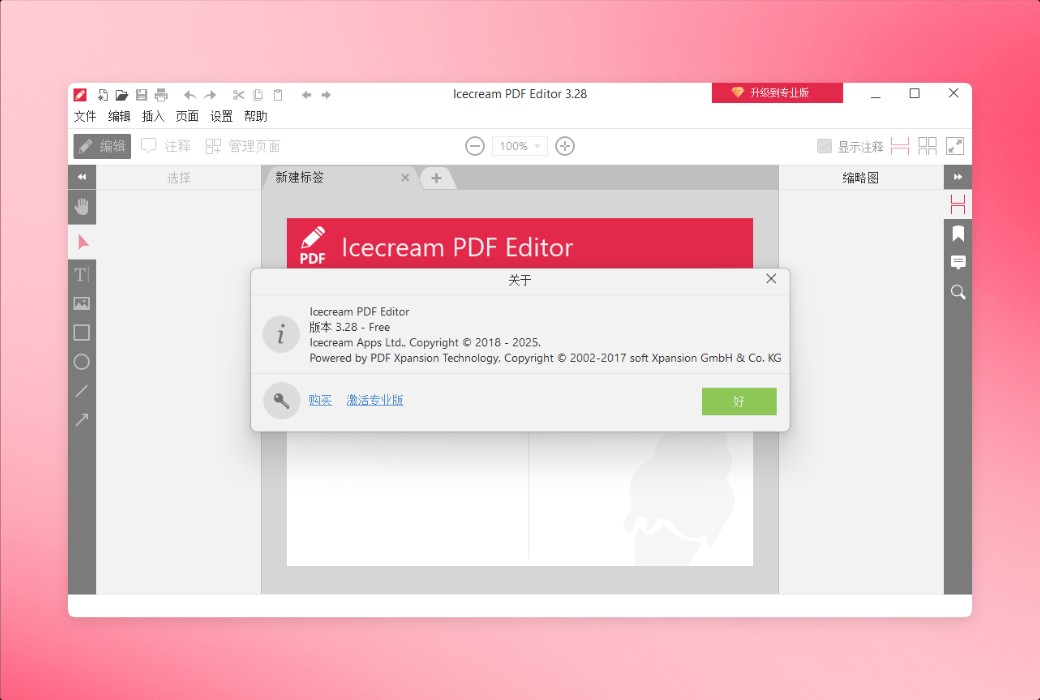The image size is (1040, 700).
Task: Open the 插入 menu
Action: coord(152,115)
